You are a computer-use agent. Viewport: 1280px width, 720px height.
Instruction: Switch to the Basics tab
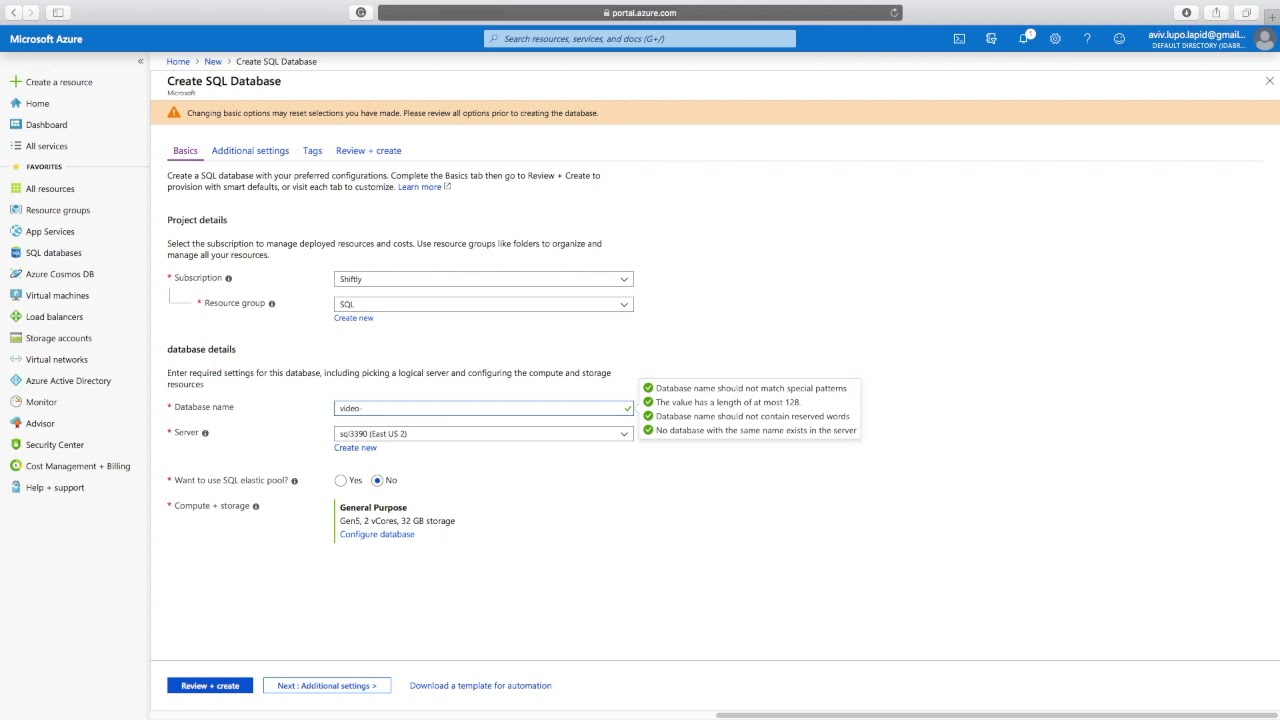(x=185, y=151)
